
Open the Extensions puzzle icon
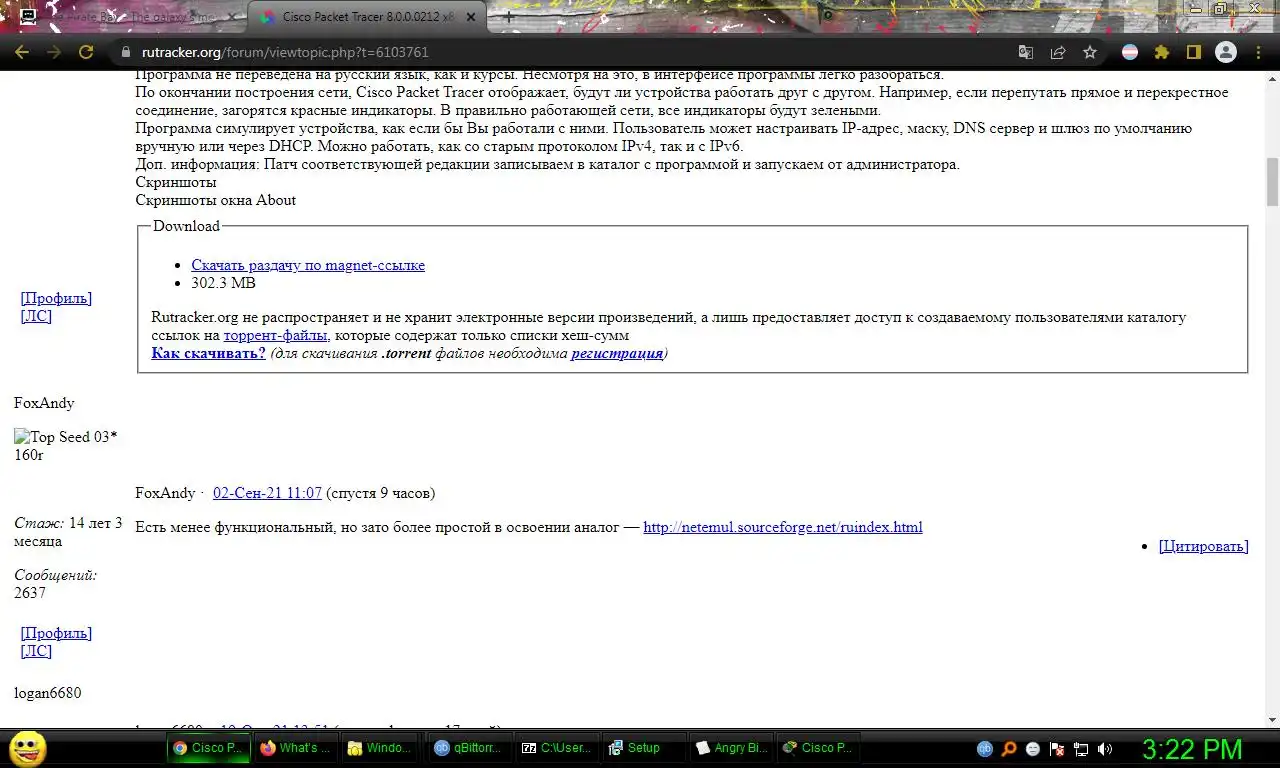(x=1162, y=52)
